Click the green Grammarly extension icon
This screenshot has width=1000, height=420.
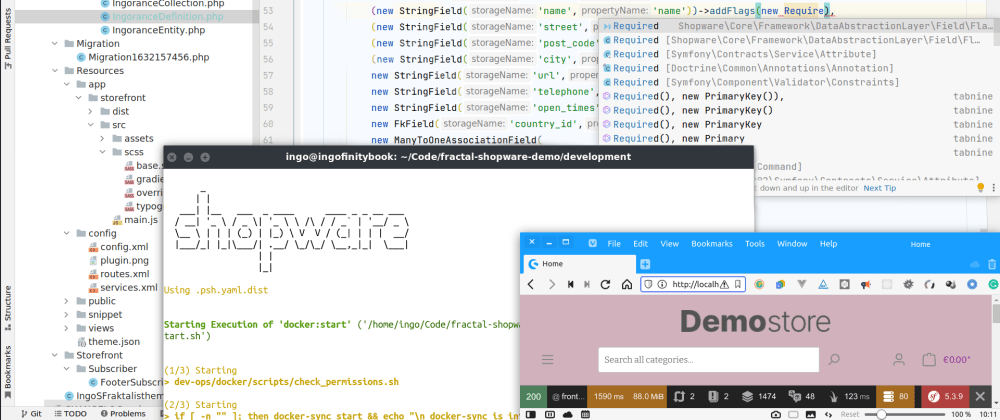tap(993, 284)
